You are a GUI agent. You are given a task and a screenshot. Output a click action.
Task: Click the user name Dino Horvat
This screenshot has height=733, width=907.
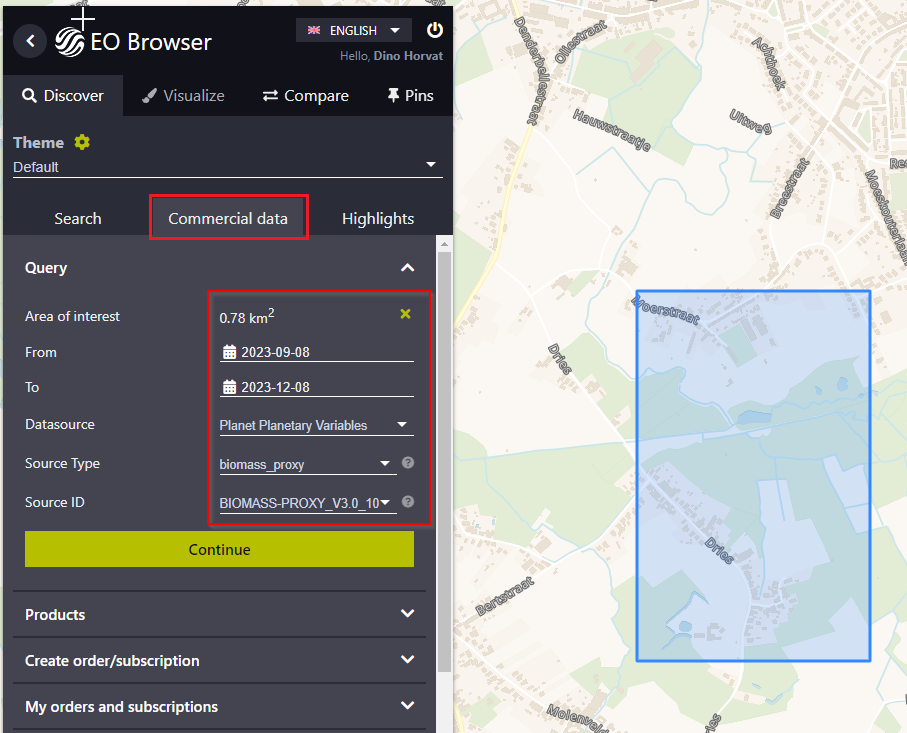tap(408, 56)
